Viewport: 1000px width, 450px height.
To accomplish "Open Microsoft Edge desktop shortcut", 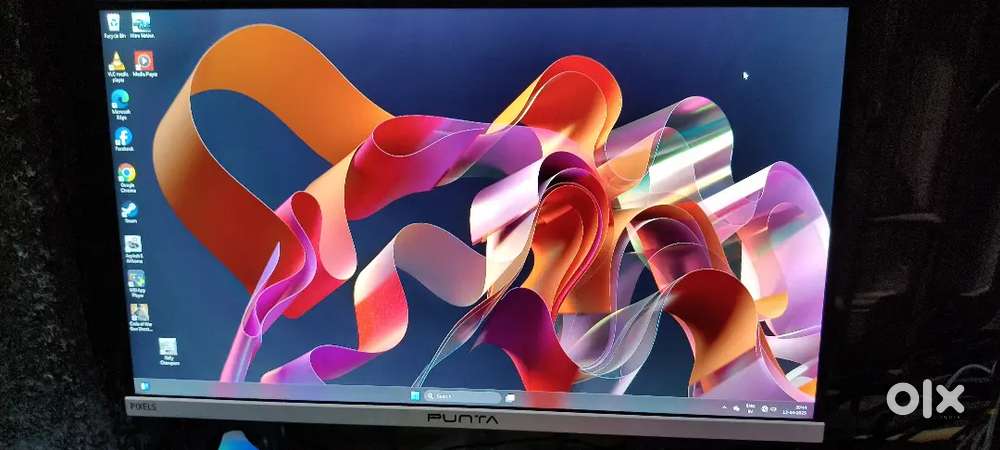I will [120, 99].
